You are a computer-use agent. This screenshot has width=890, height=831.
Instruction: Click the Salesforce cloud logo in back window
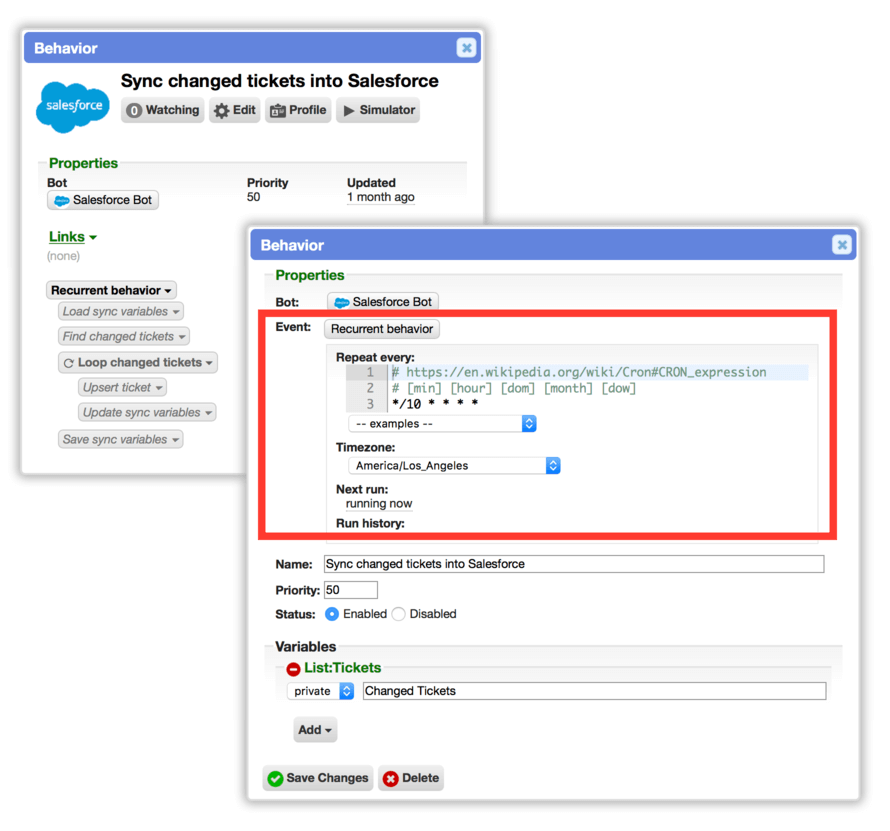pyautogui.click(x=73, y=107)
